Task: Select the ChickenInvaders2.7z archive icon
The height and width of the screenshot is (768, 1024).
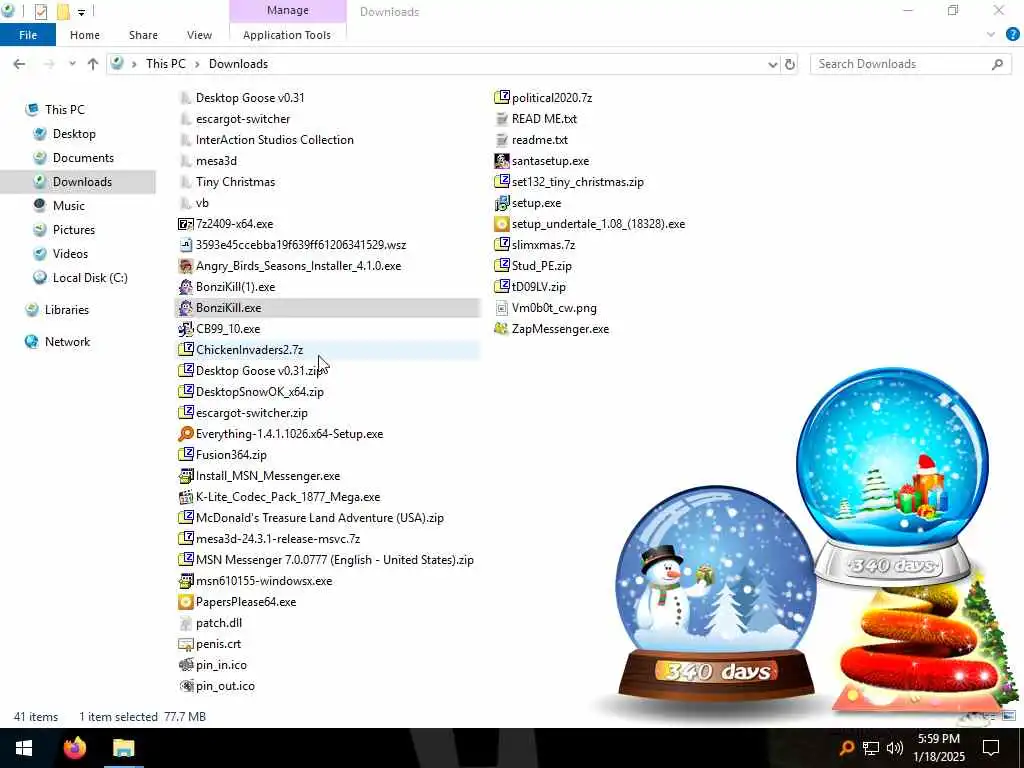Action: pyautogui.click(x=185, y=350)
